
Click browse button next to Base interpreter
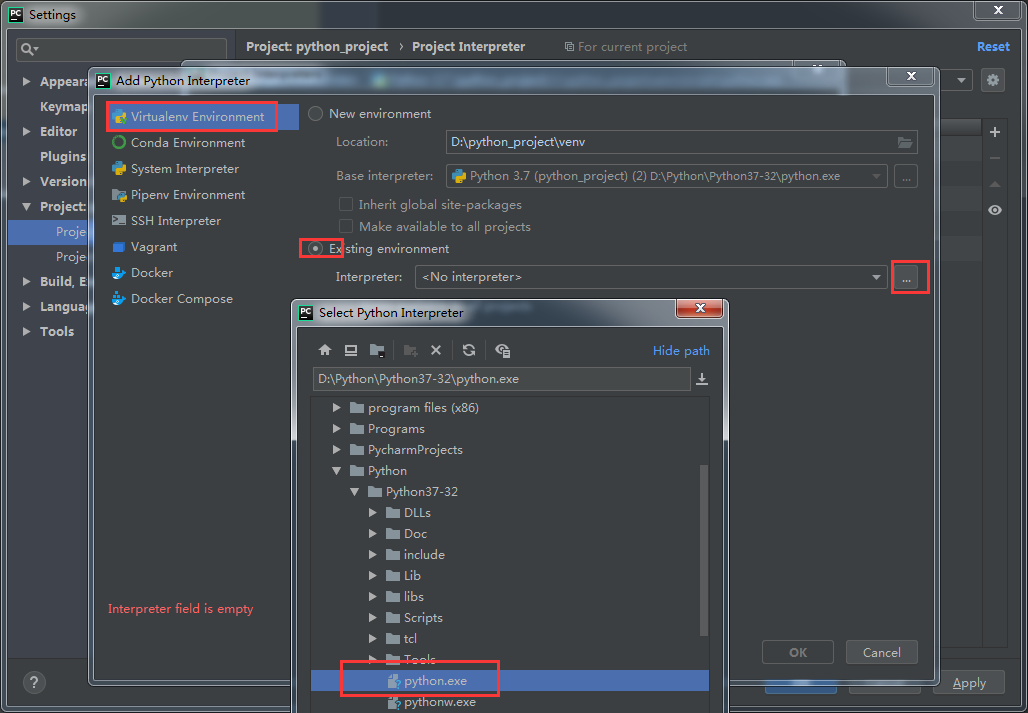(905, 176)
